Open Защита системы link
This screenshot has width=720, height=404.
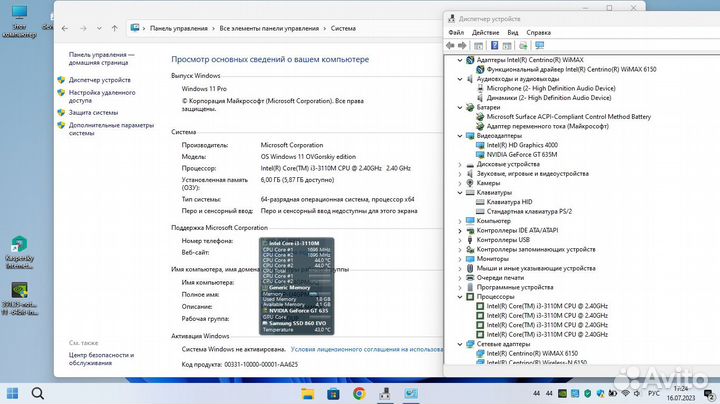[93, 112]
